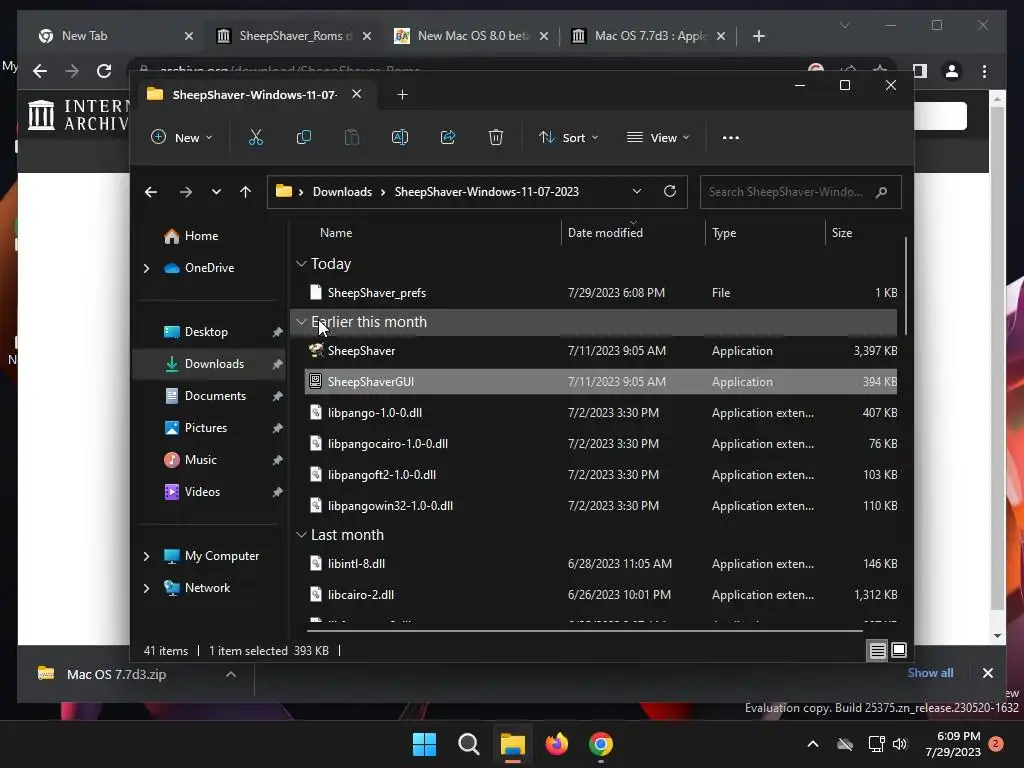Add a new File Explorer tab
1024x768 pixels.
coord(402,95)
